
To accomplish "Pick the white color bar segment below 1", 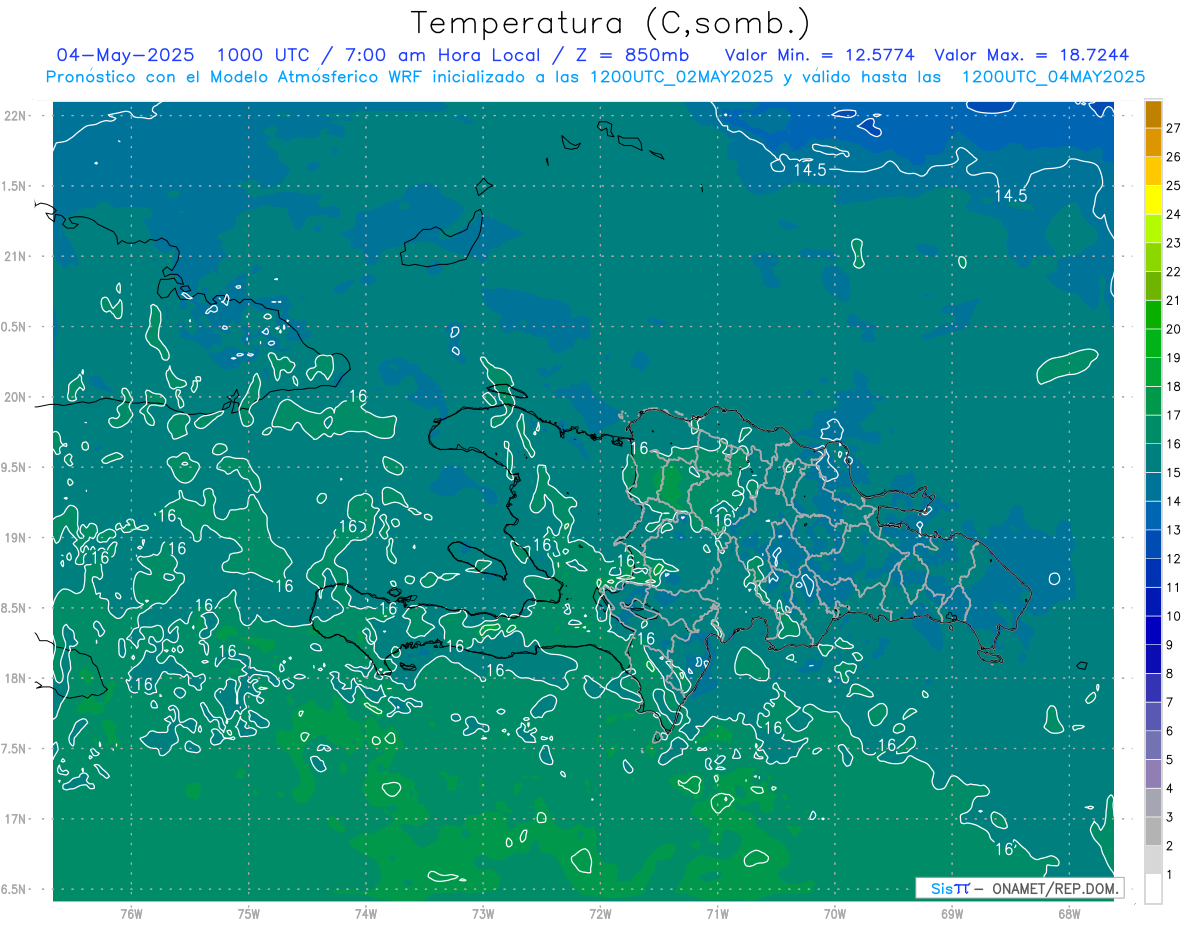I will [1153, 889].
